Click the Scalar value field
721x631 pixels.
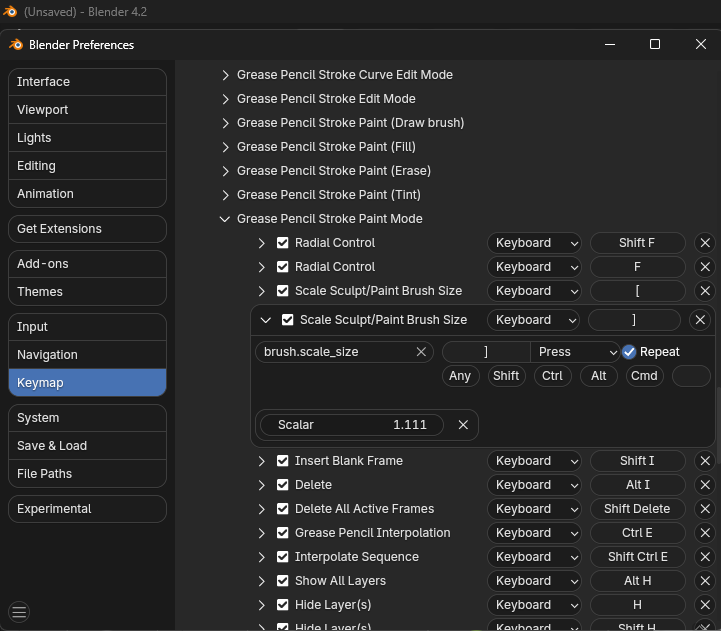point(353,425)
